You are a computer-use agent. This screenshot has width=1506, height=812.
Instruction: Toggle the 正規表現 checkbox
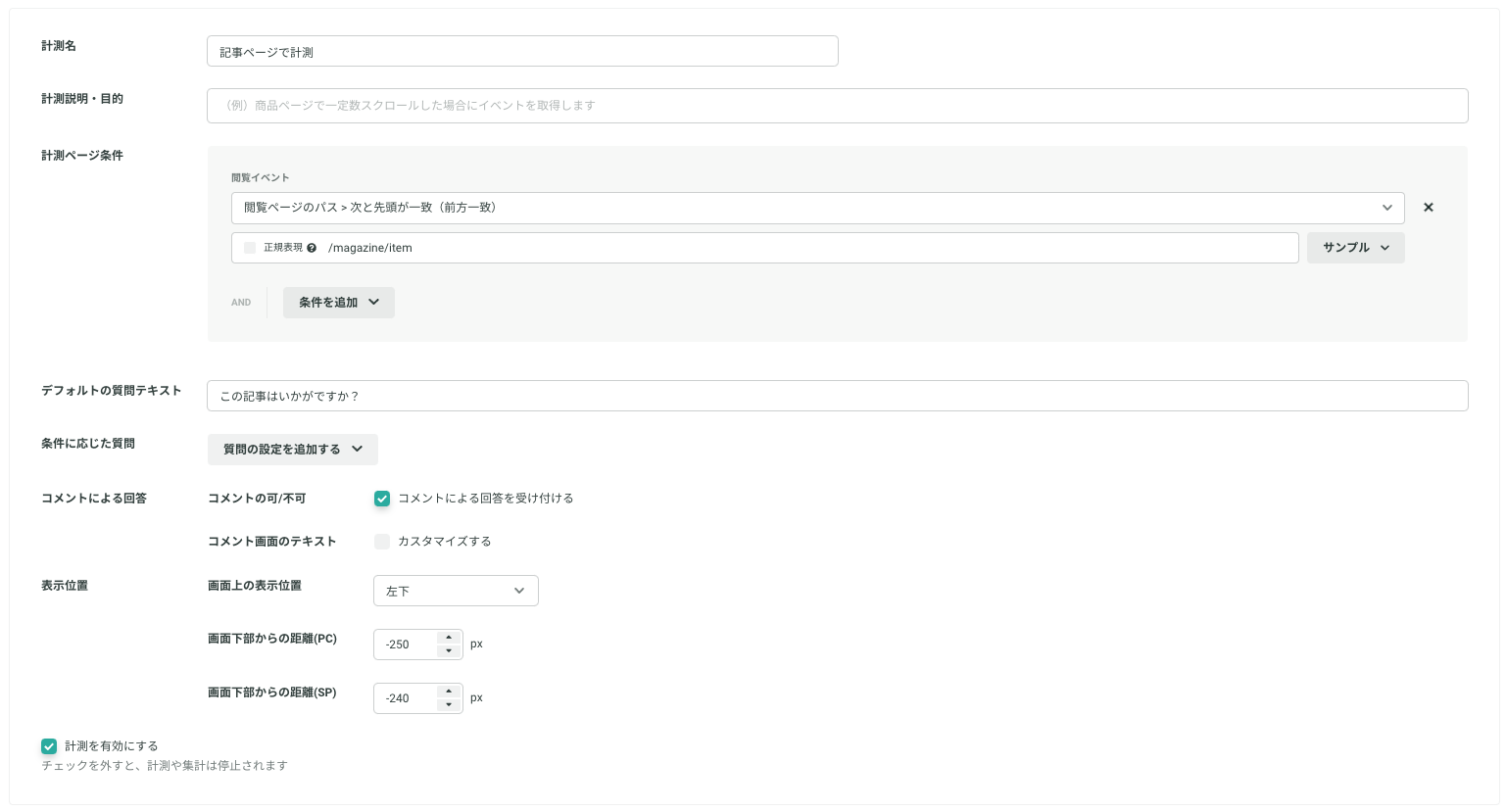pos(250,248)
